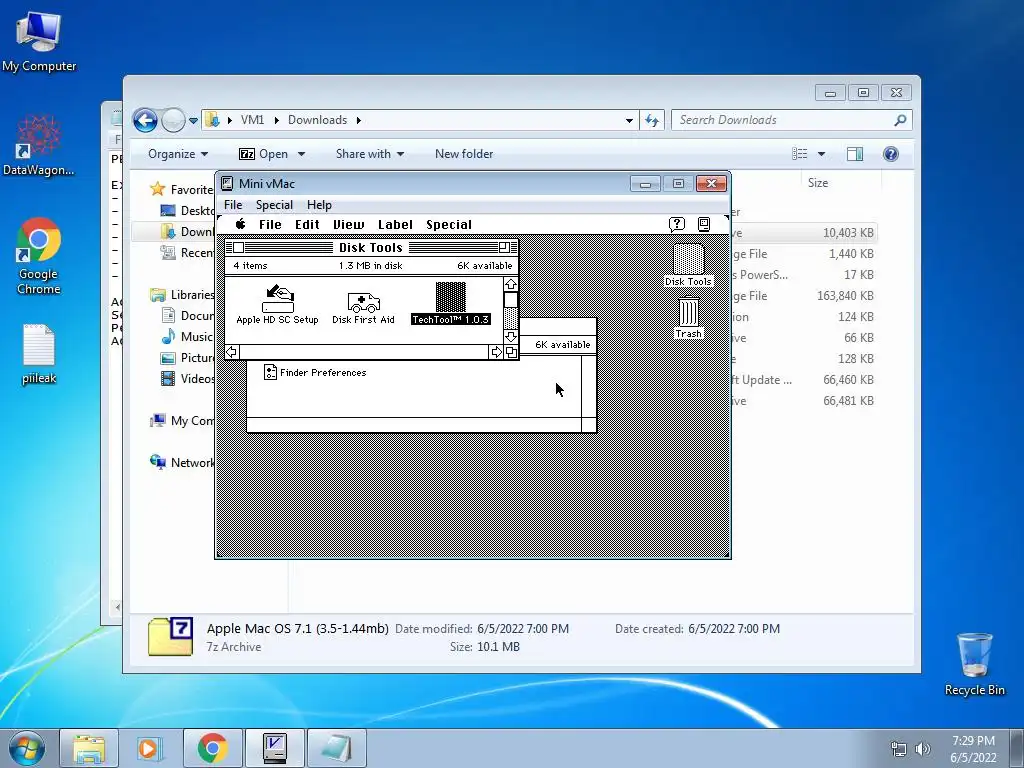1024x768 pixels.
Task: Click Explorer back navigation button
Action: pyautogui.click(x=145, y=120)
